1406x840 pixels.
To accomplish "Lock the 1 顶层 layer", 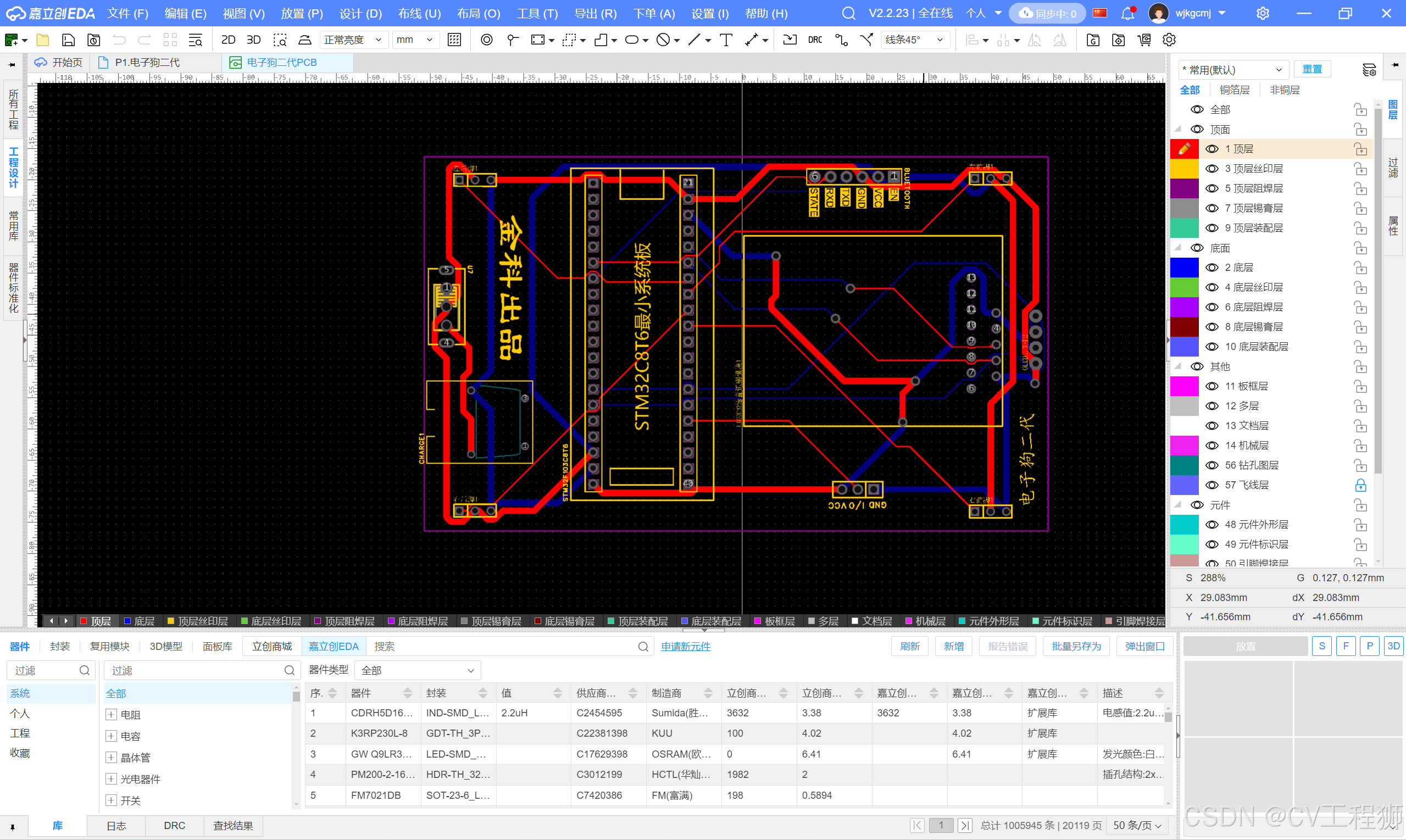I will pyautogui.click(x=1360, y=149).
